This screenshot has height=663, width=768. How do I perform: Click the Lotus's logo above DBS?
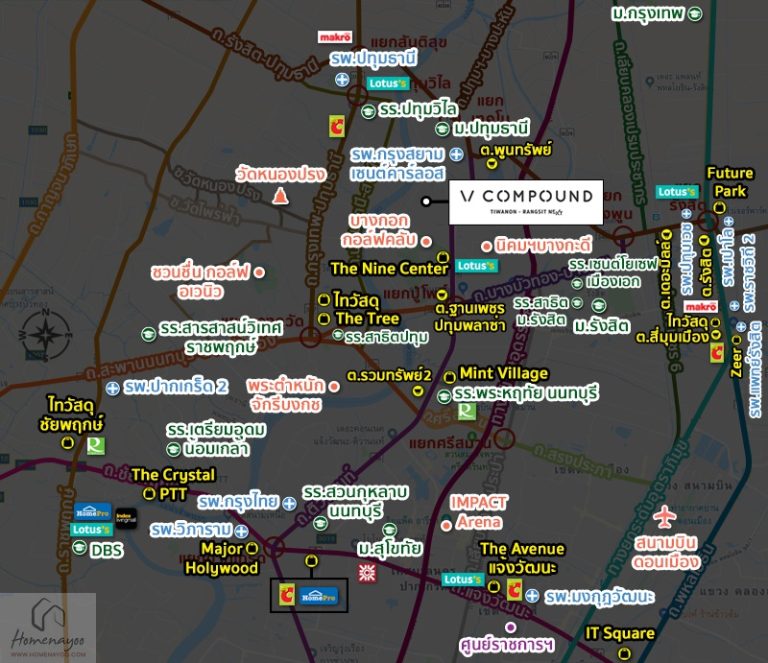click(x=91, y=529)
